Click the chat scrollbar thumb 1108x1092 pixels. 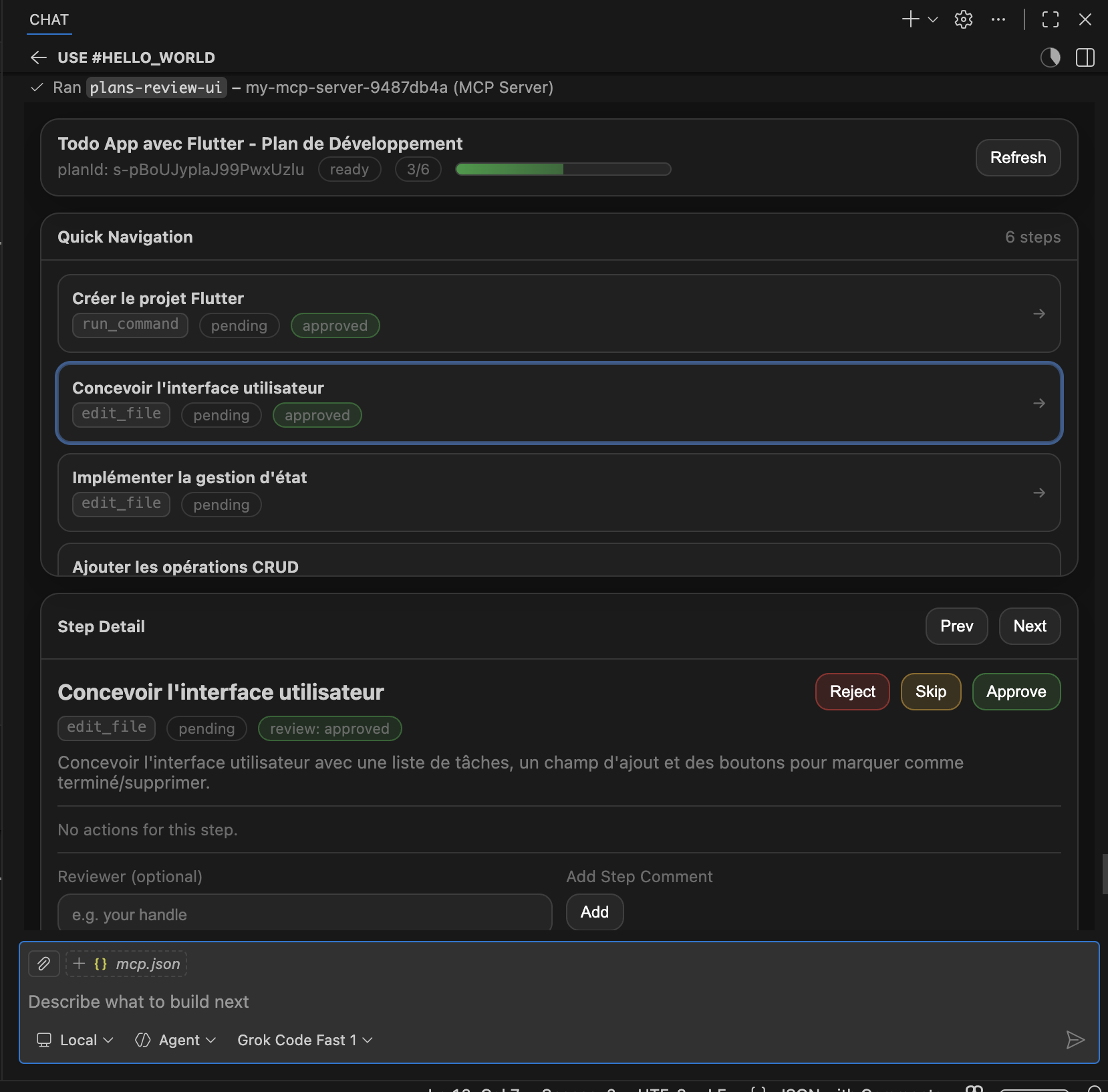point(1105,874)
